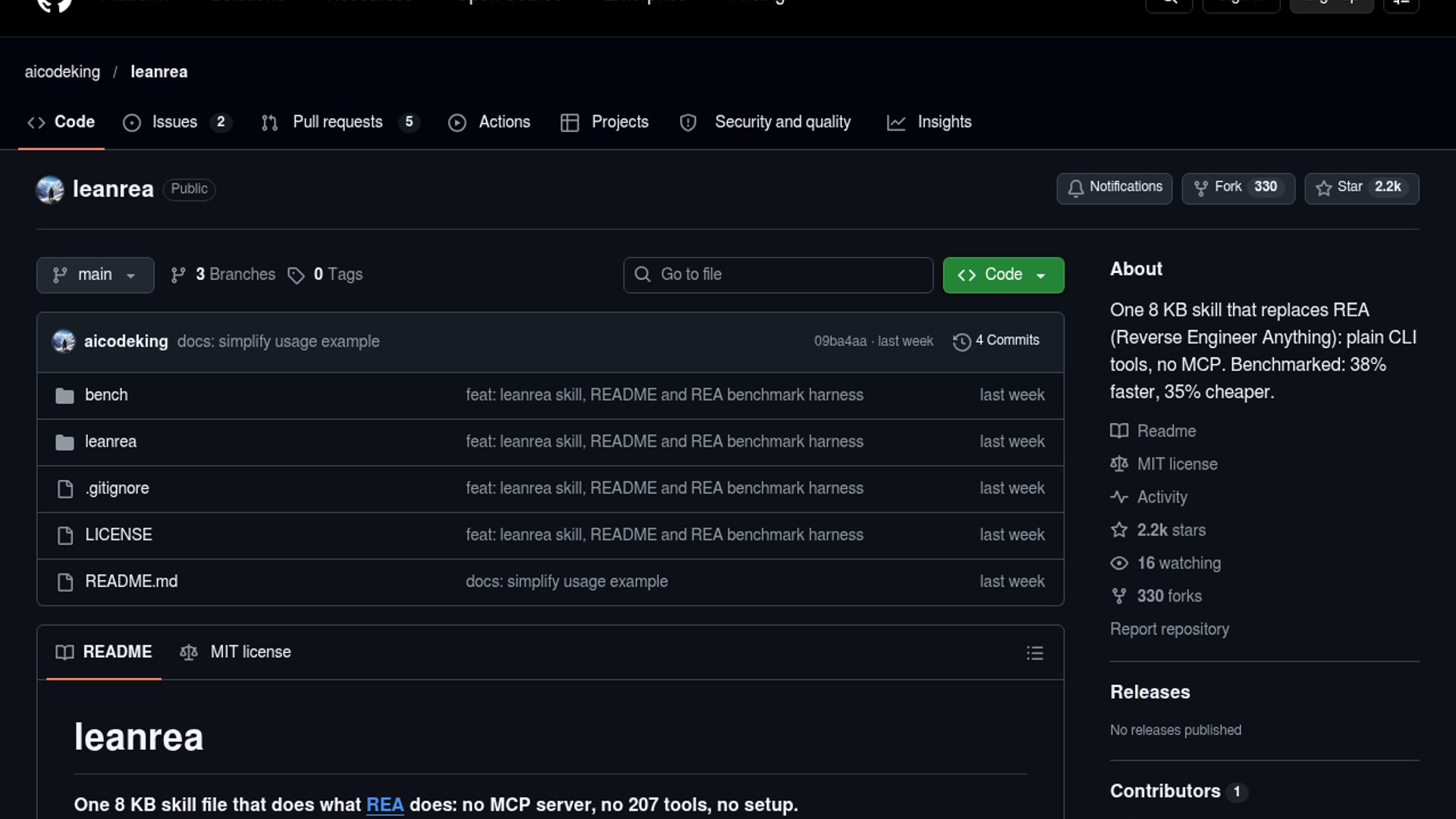Click the Activity pulse icon
Viewport: 1456px width, 819px height.
click(x=1119, y=497)
